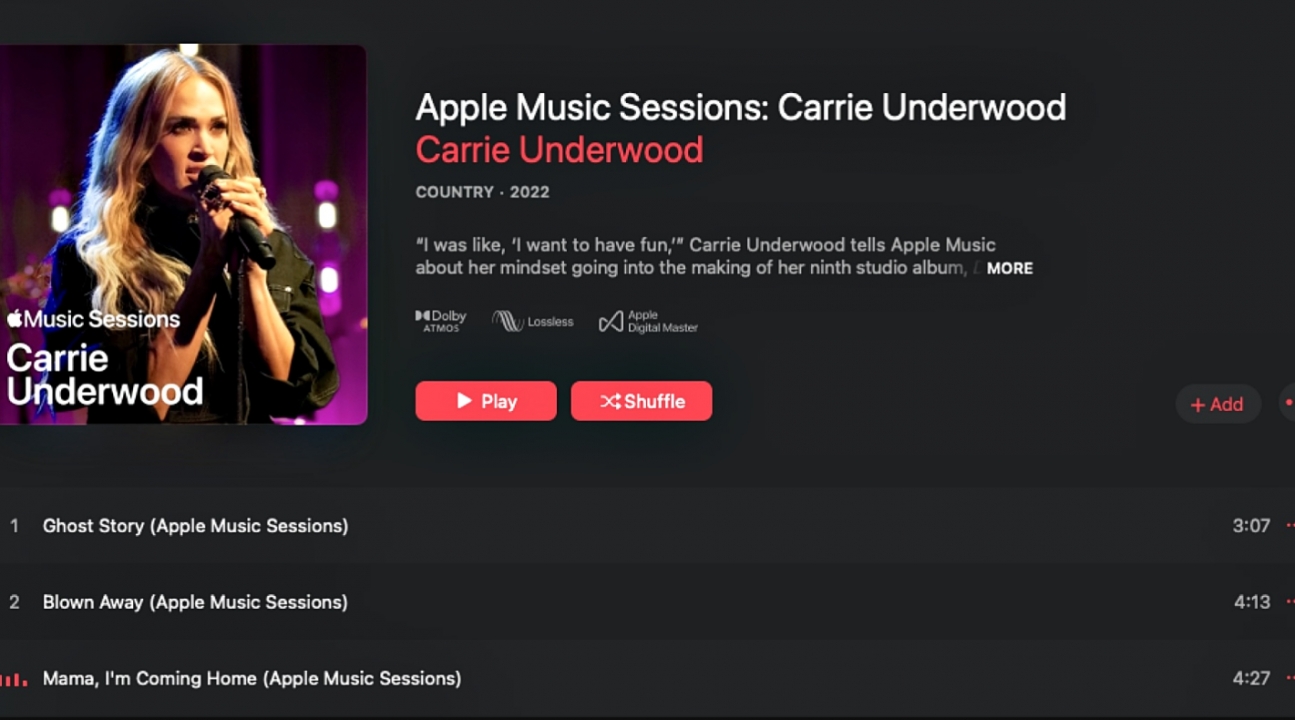The image size is (1295, 720).
Task: Open the Carrie Underwood artist link
Action: 560,150
